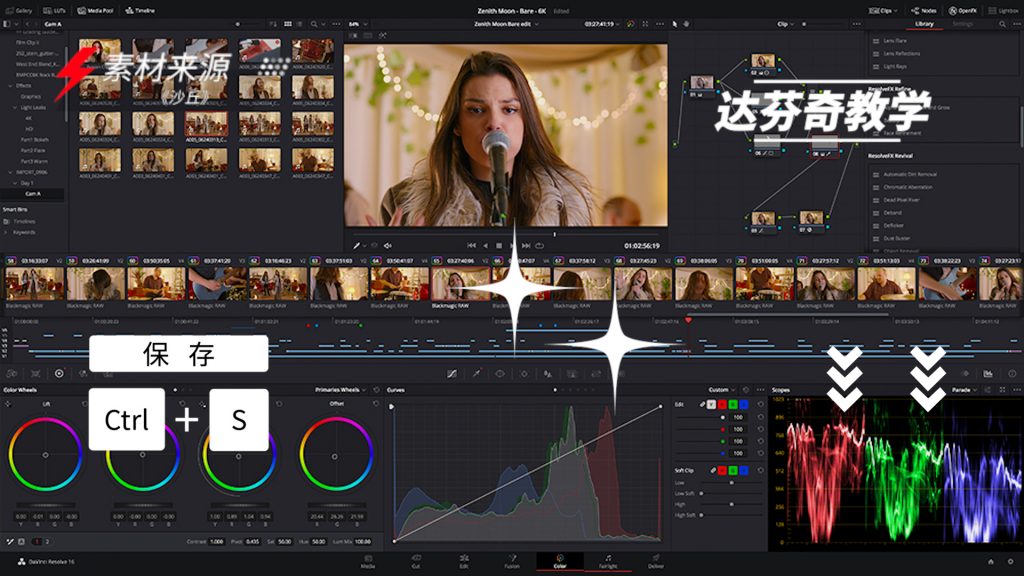This screenshot has height=576, width=1024.
Task: Open the Curves palette icon
Action: tap(452, 374)
